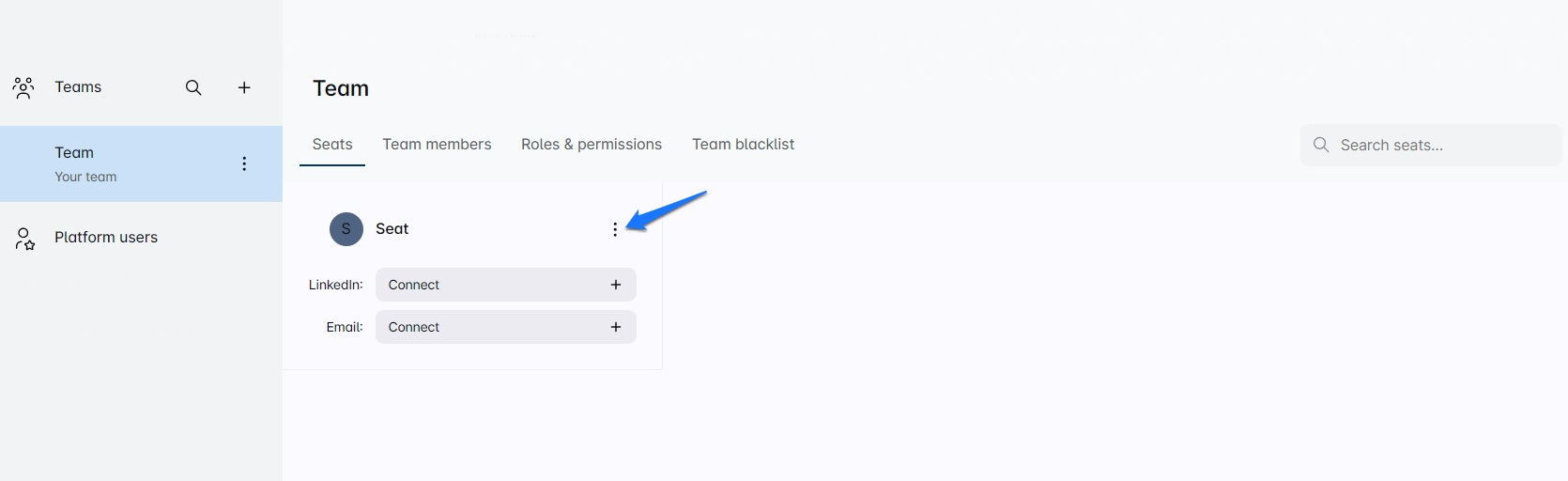Open the three-dot menu for Team

click(x=244, y=163)
